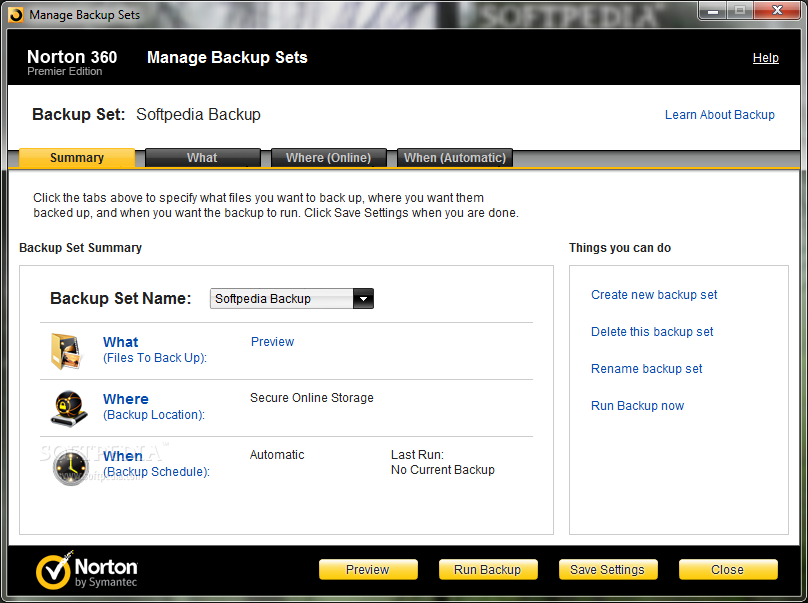Choose Run Backup now link
Screen dimensions: 808x603
click(637, 406)
